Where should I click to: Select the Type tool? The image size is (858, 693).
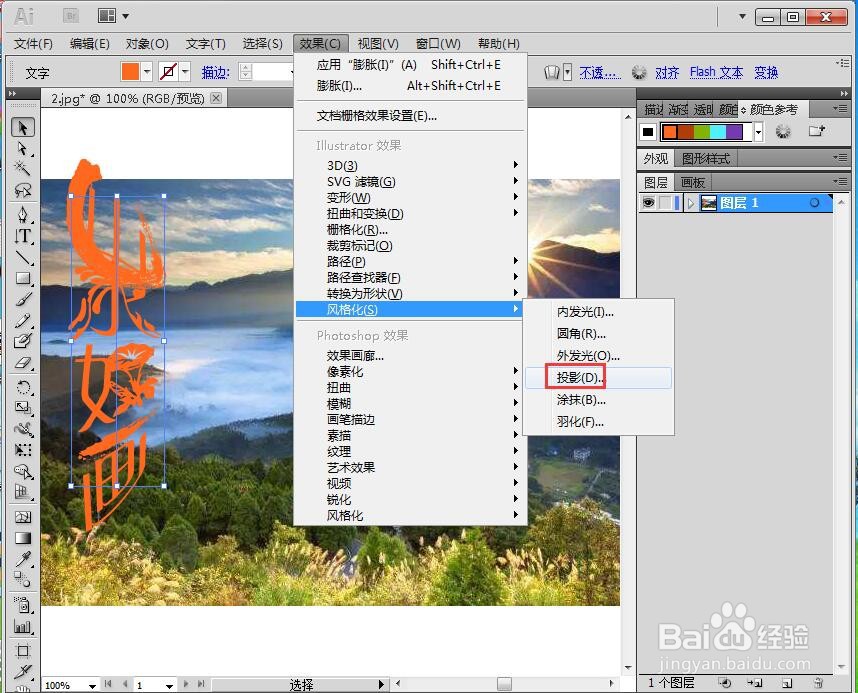point(22,236)
